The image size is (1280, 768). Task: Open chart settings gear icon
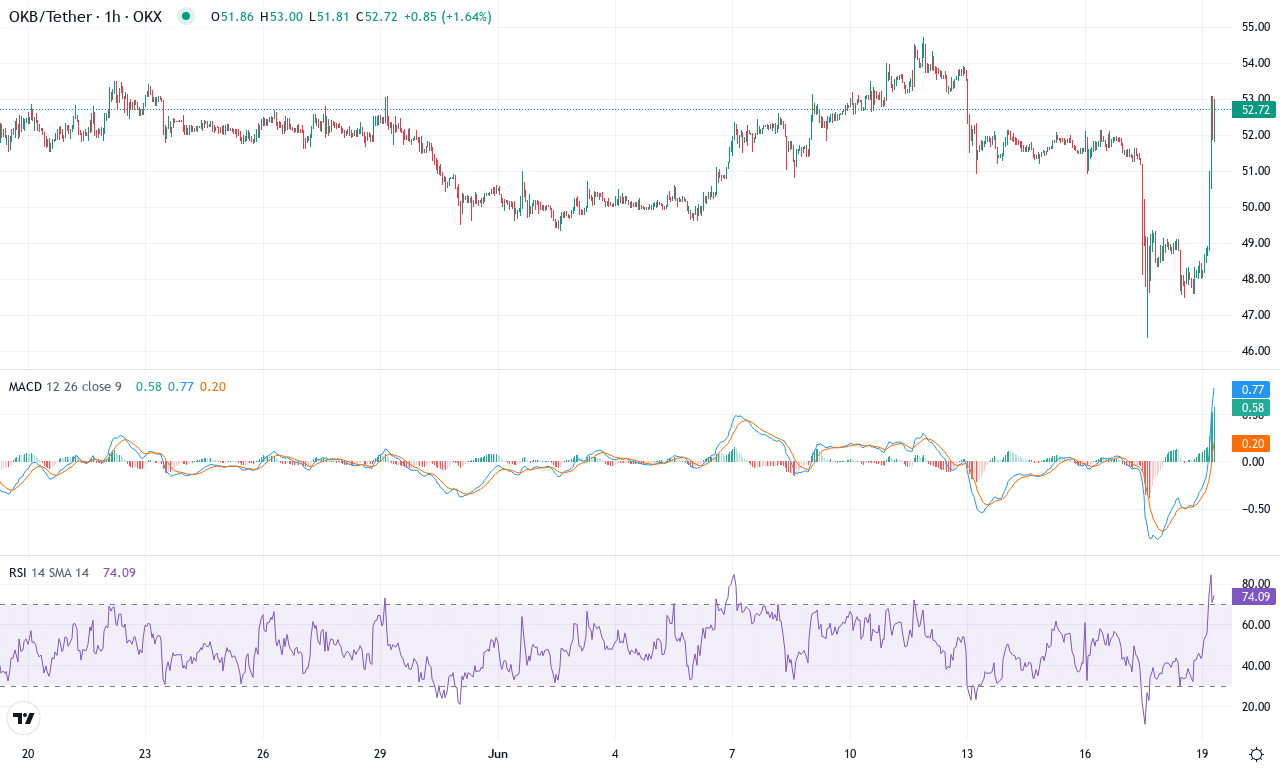coord(1256,754)
